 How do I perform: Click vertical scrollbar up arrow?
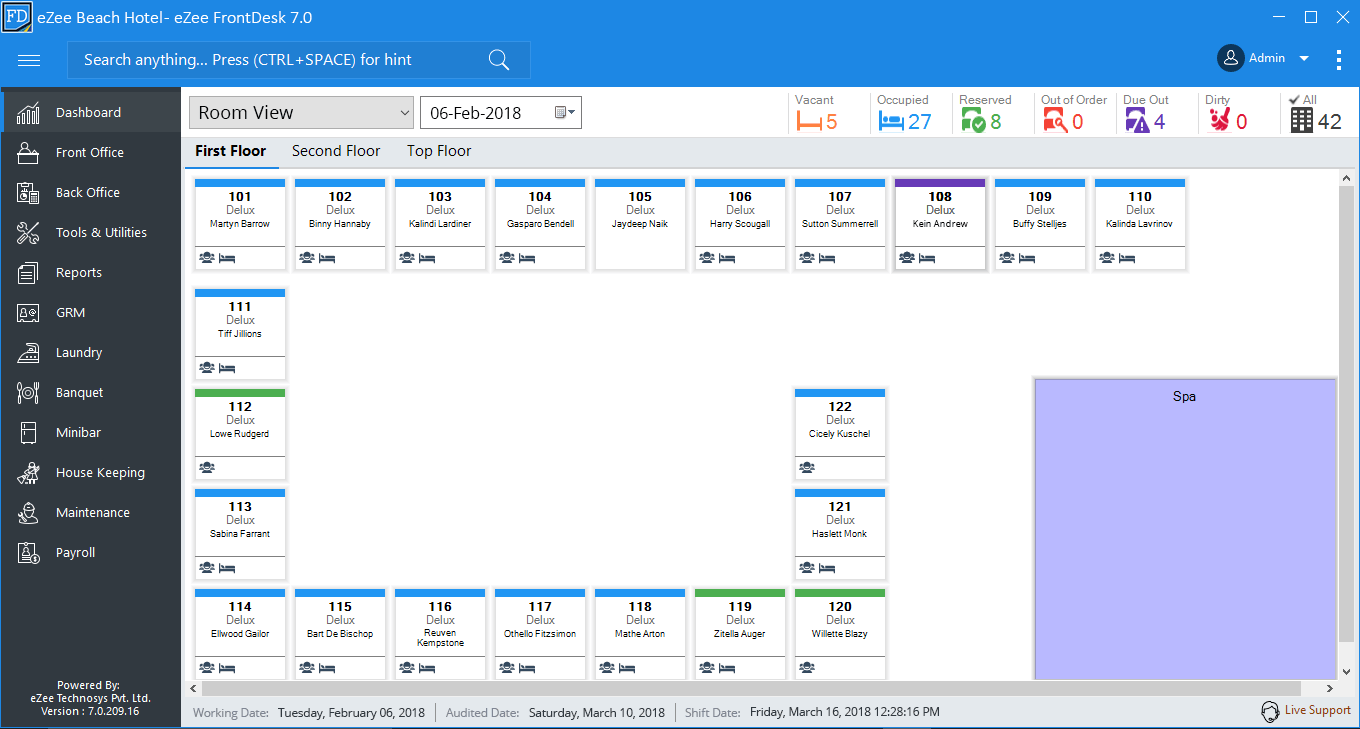1346,178
